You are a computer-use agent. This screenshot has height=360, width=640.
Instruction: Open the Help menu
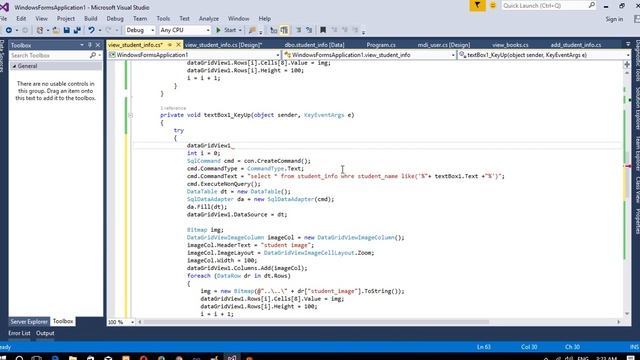click(x=264, y=19)
